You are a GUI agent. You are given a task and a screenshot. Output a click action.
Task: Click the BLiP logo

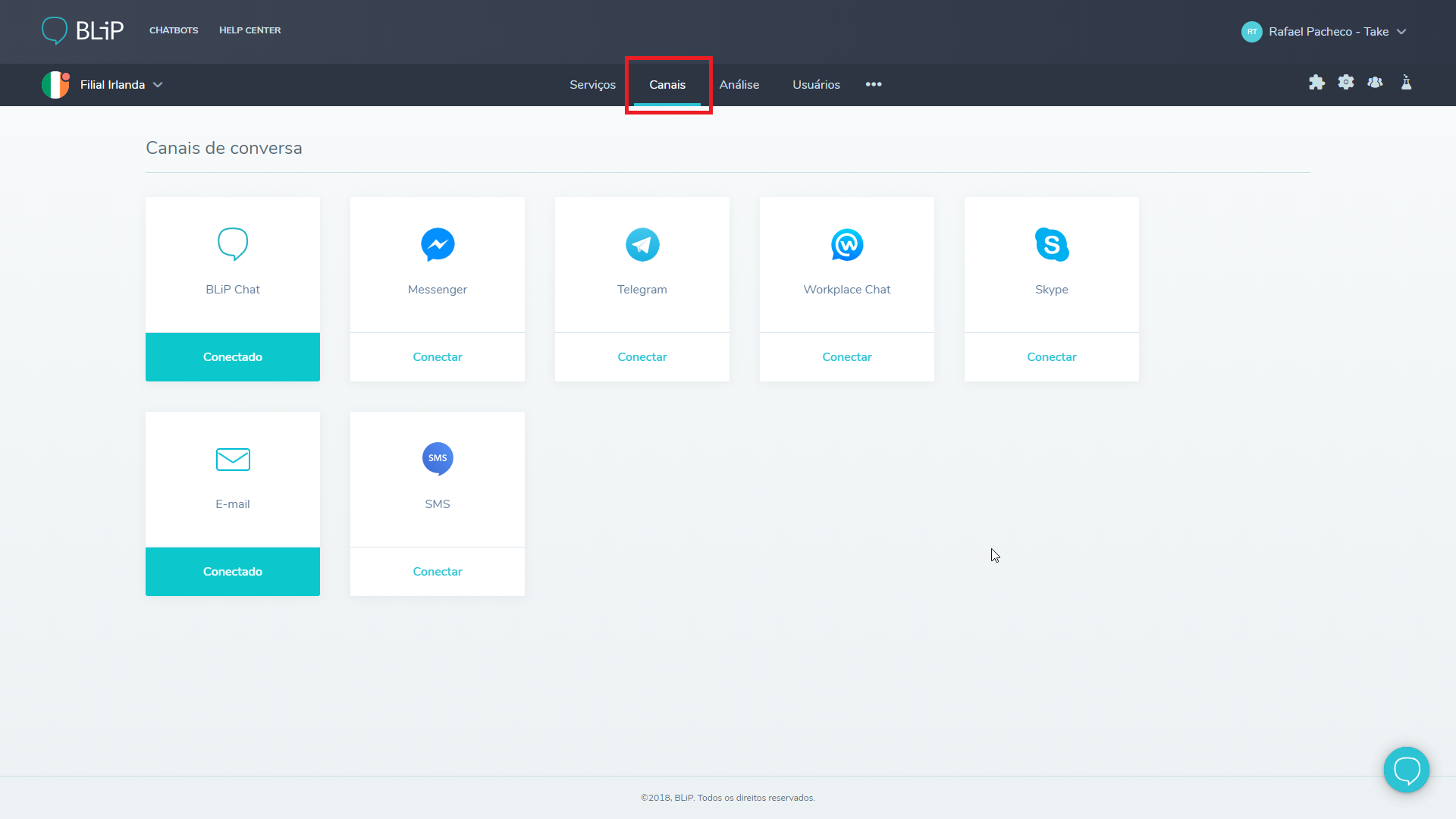pos(82,30)
